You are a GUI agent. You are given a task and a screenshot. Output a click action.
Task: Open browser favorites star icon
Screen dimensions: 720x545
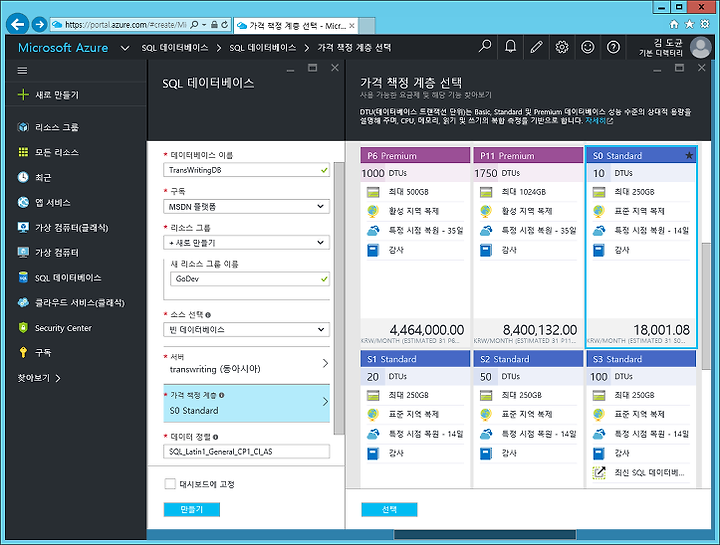689,24
